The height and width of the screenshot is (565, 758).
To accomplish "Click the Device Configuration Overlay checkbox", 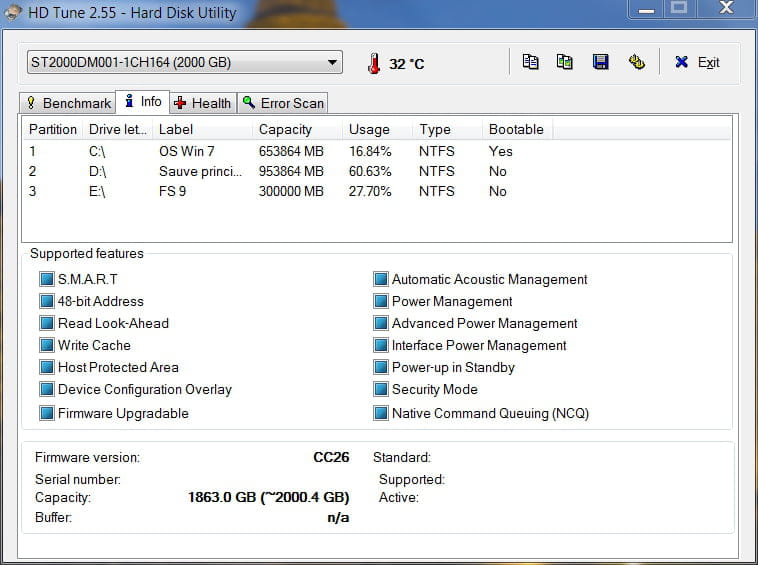I will 47,389.
